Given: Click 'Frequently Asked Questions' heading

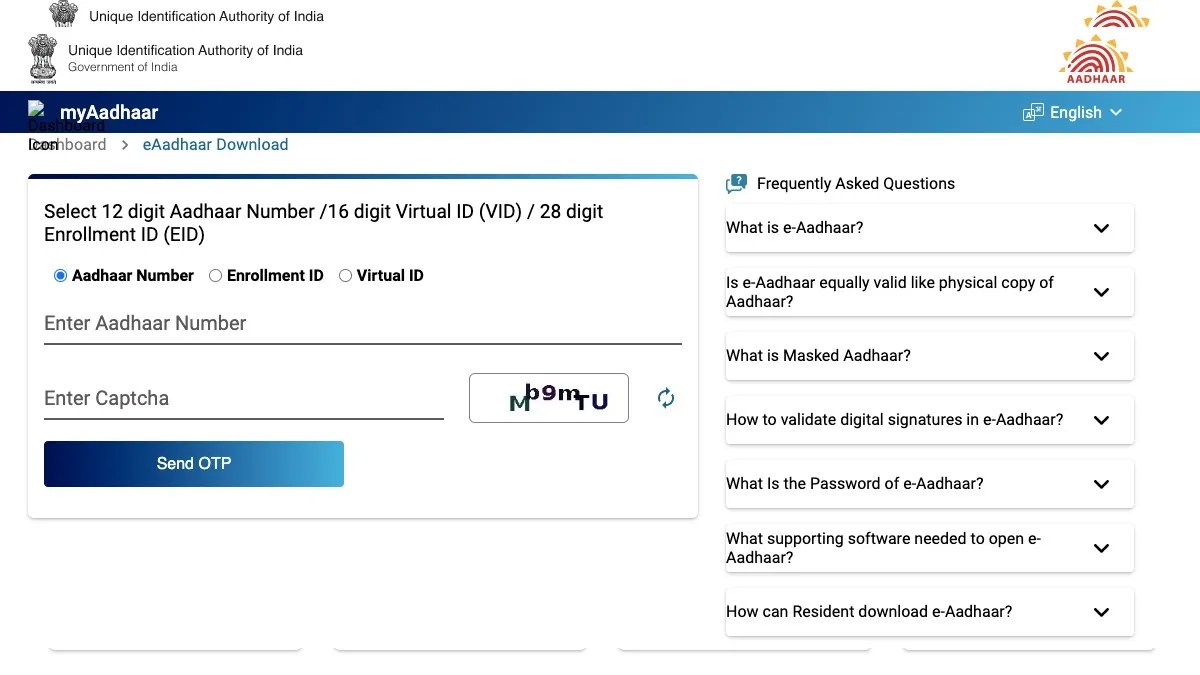Looking at the screenshot, I should (856, 184).
